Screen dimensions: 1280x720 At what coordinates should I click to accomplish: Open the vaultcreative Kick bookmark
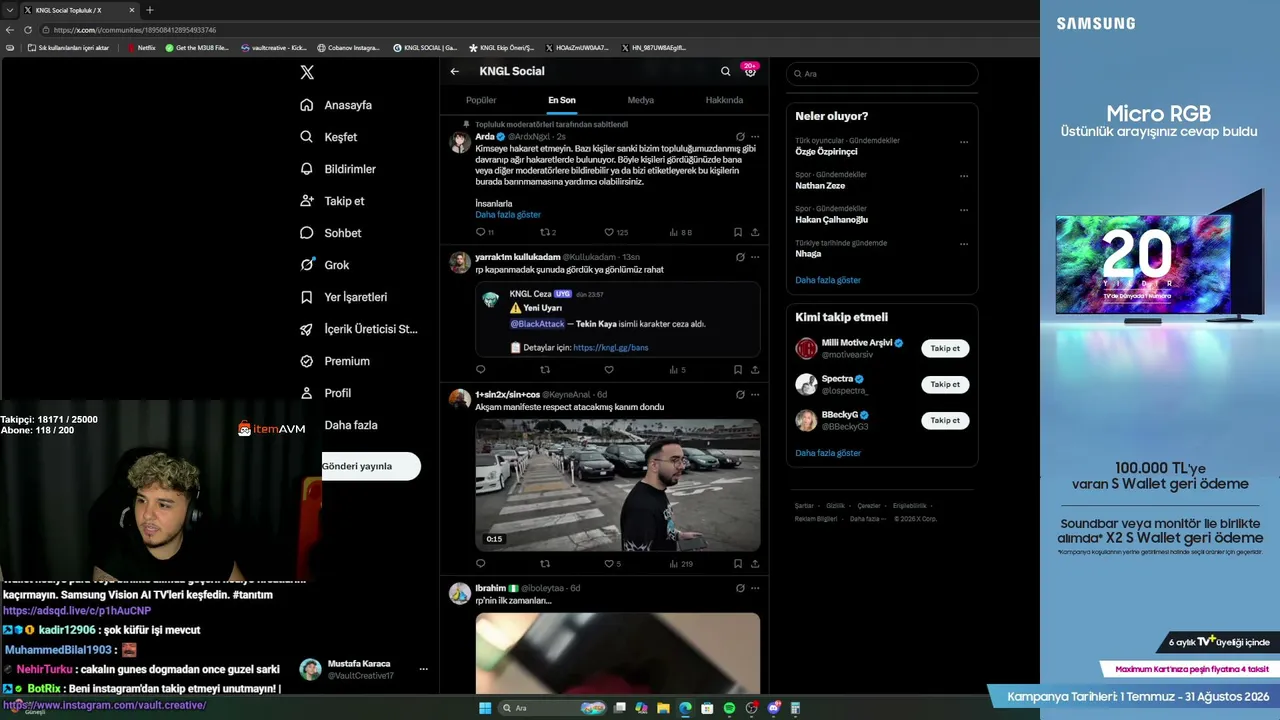pos(272,48)
